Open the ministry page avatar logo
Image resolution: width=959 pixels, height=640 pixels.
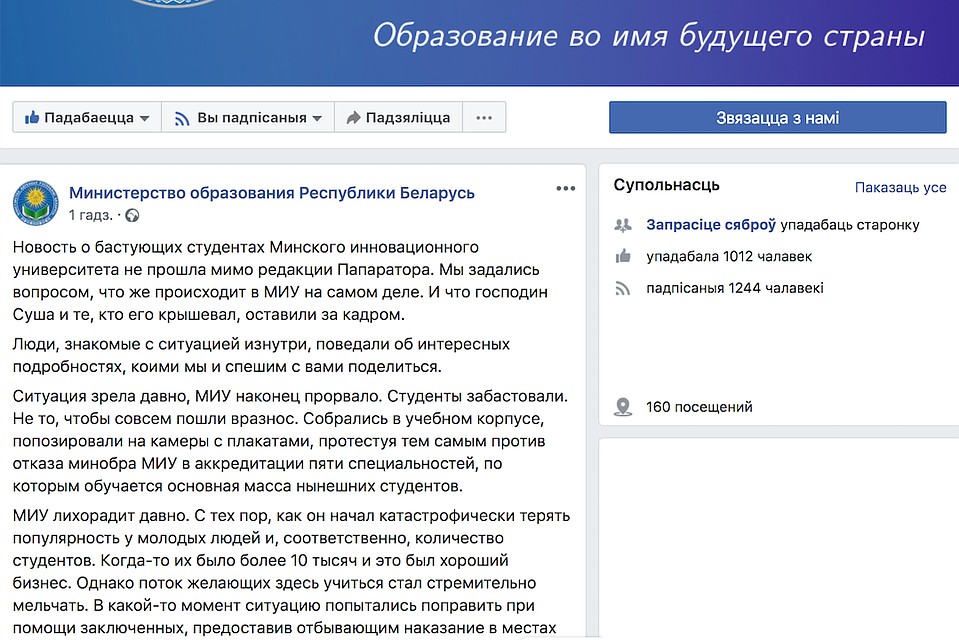35,203
